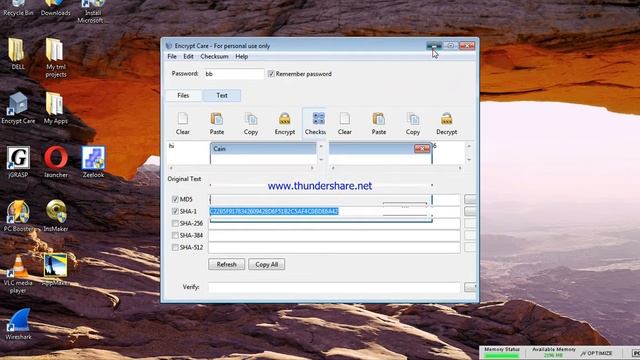640x360 pixels.
Task: Open the Help menu
Action: [242, 56]
